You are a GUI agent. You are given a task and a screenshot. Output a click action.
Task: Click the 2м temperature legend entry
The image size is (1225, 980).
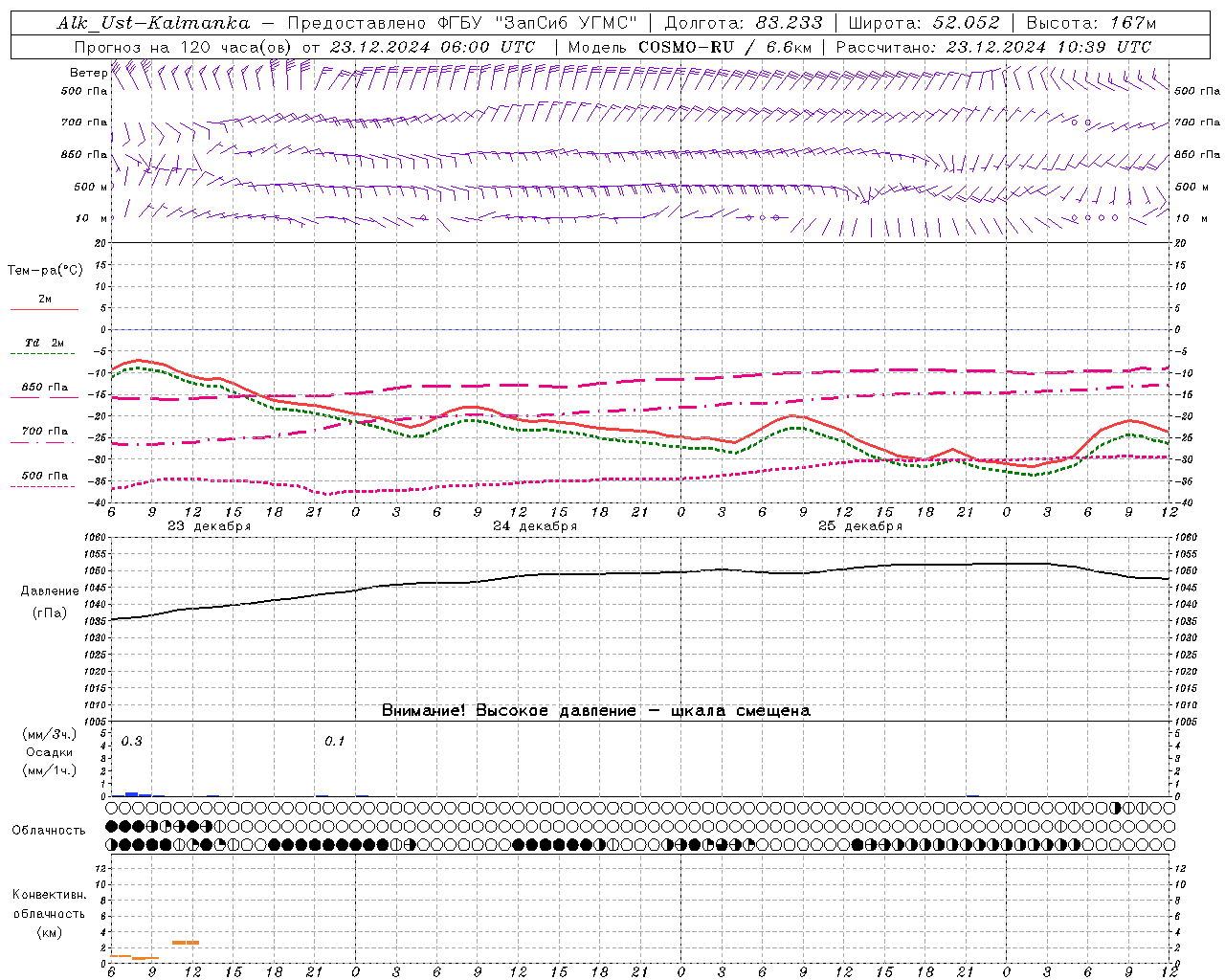pos(45,300)
